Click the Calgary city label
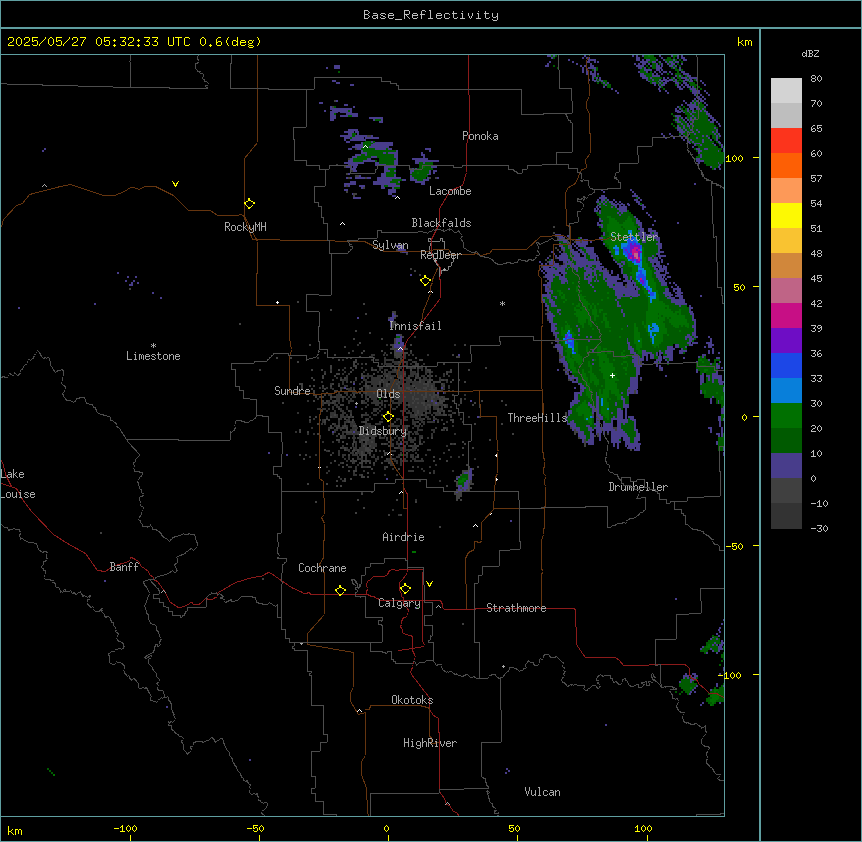 (x=399, y=603)
